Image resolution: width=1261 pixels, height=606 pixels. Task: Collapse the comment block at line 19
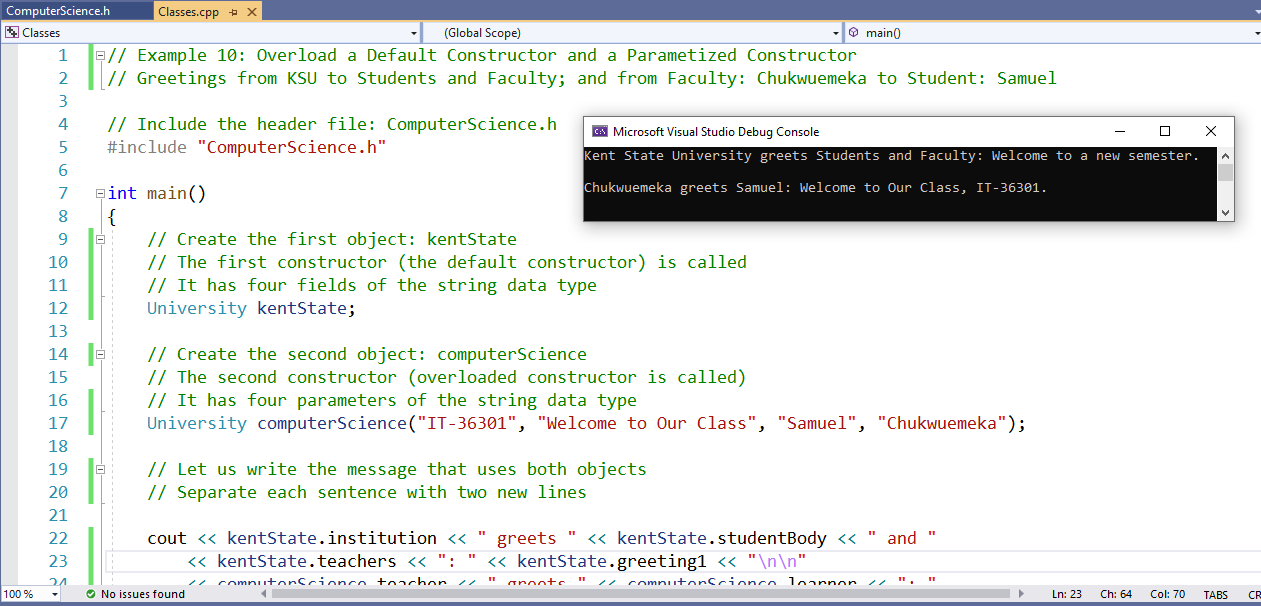point(100,470)
